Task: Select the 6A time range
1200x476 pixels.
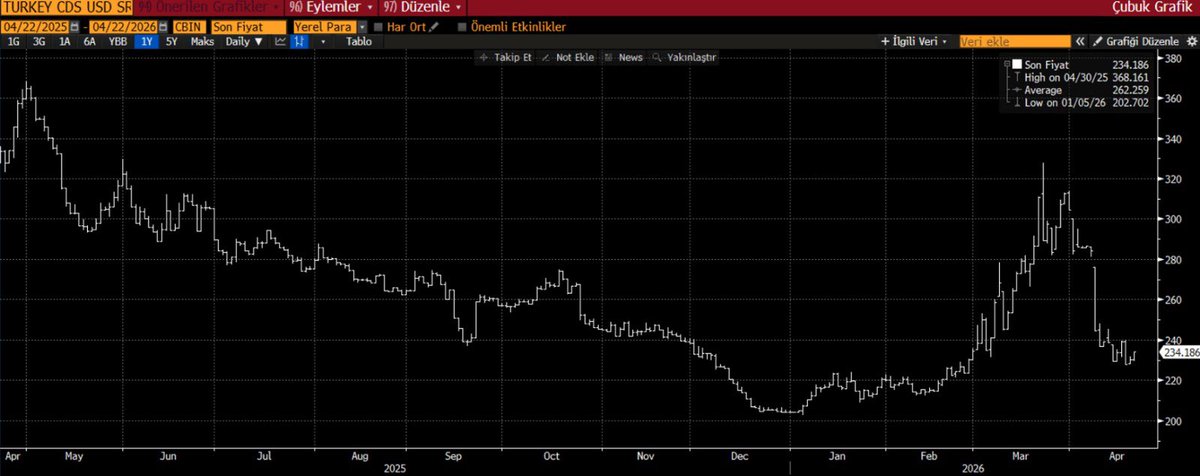Action: click(90, 42)
